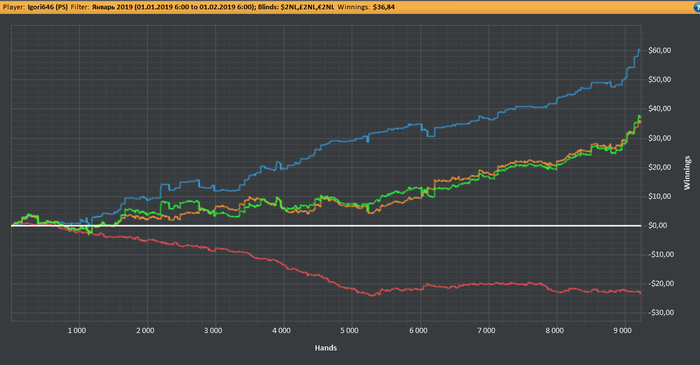
Task: Open the blue help question mark icon
Action: tap(697, 7)
